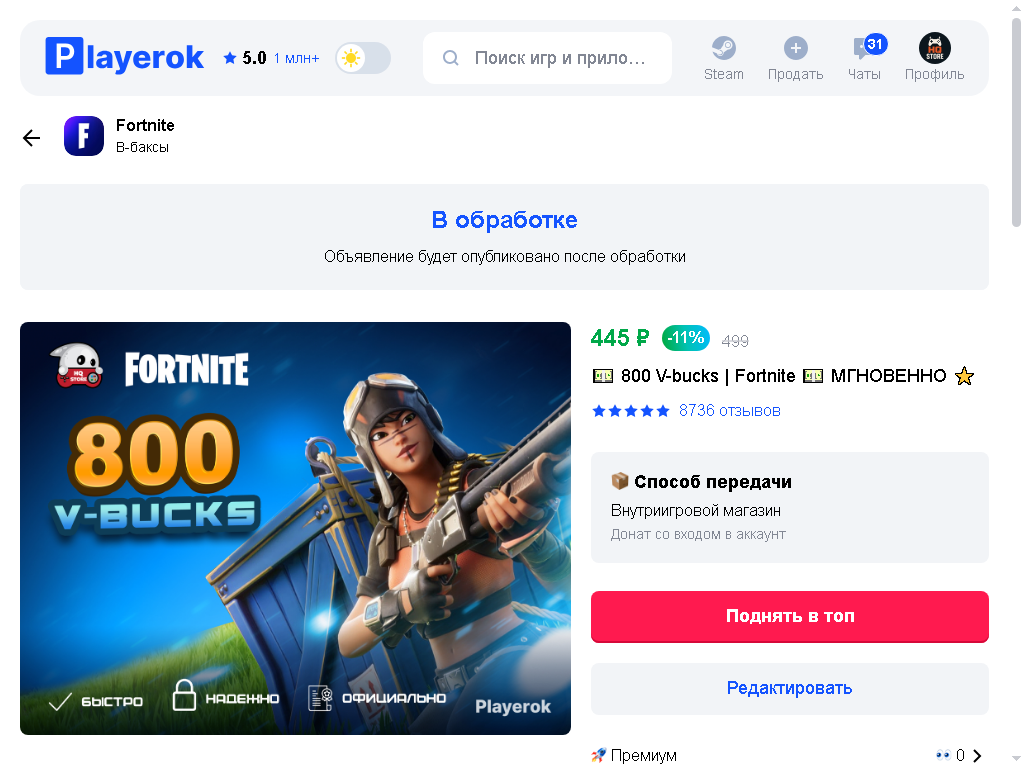1024x768 pixels.
Task: Click the 5.0 rating star in header
Action: pyautogui.click(x=230, y=58)
